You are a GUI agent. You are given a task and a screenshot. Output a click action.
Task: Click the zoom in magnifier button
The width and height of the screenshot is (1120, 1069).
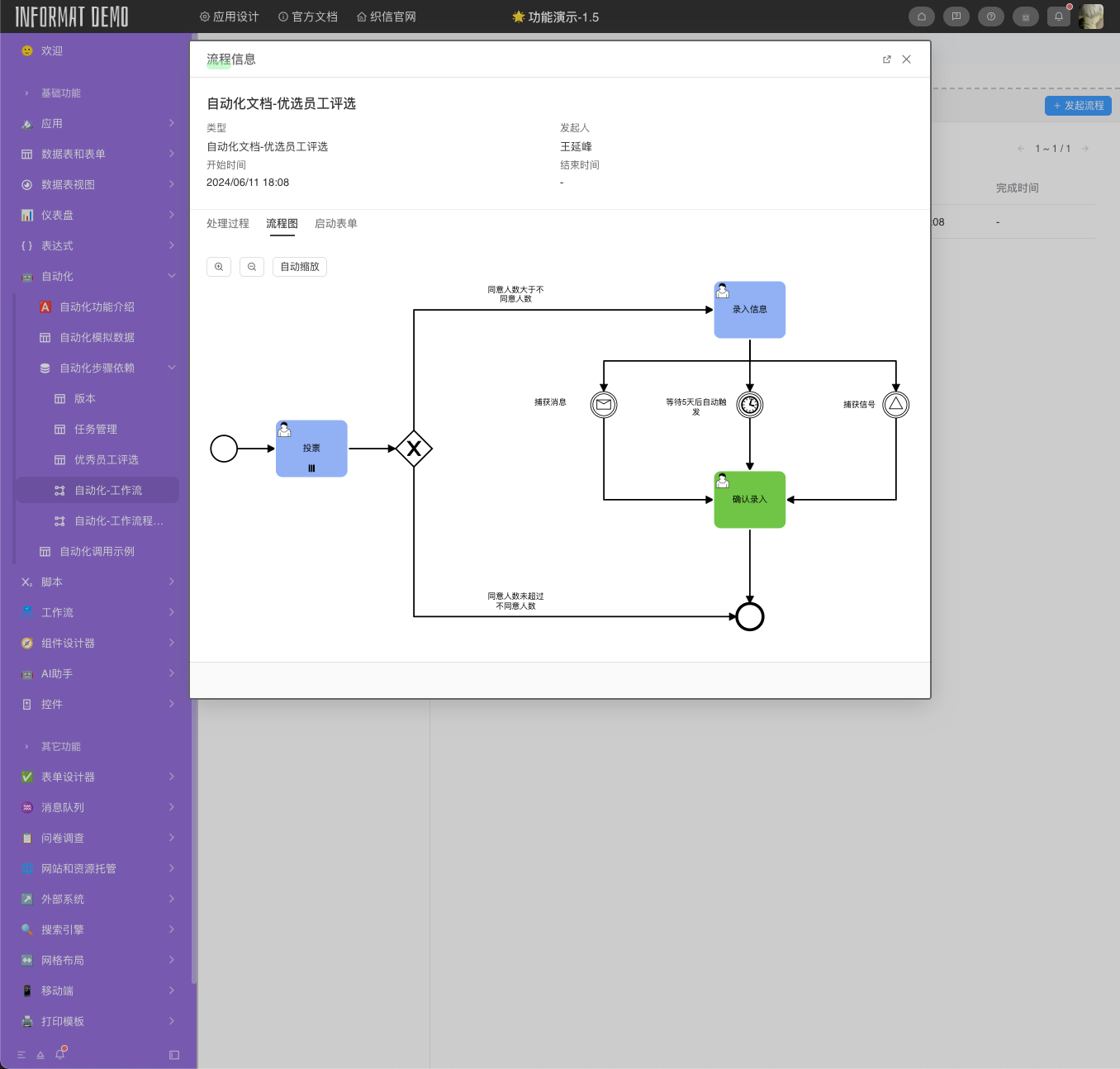coord(219,267)
